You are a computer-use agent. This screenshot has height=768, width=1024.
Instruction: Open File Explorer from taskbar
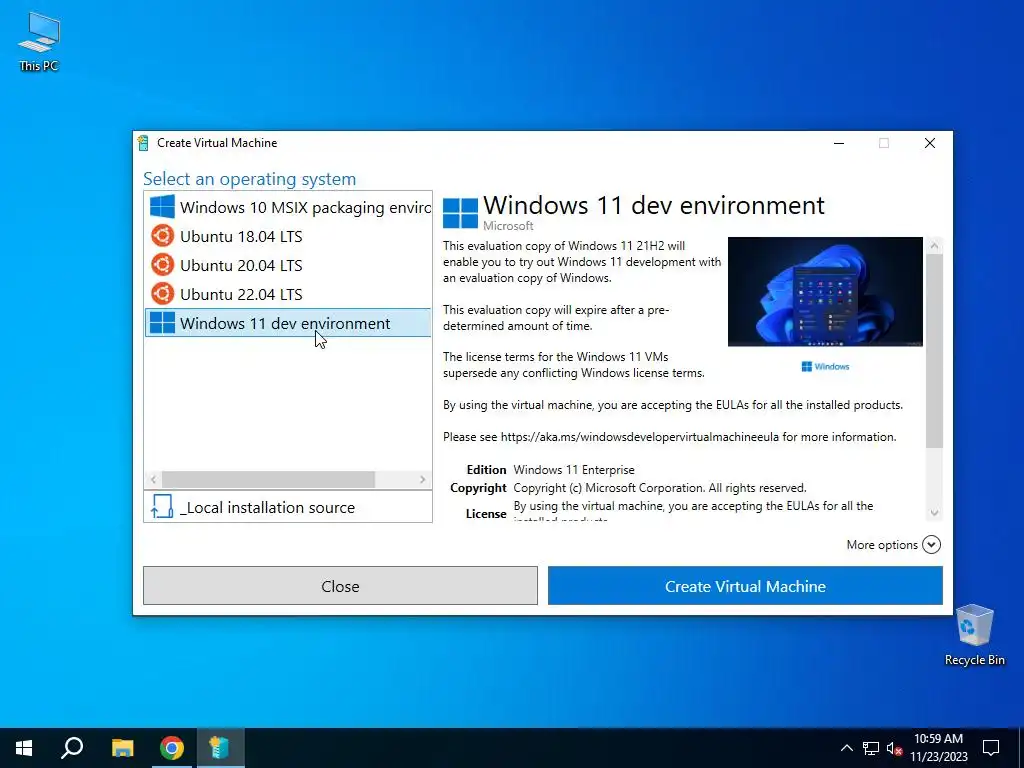(122, 748)
